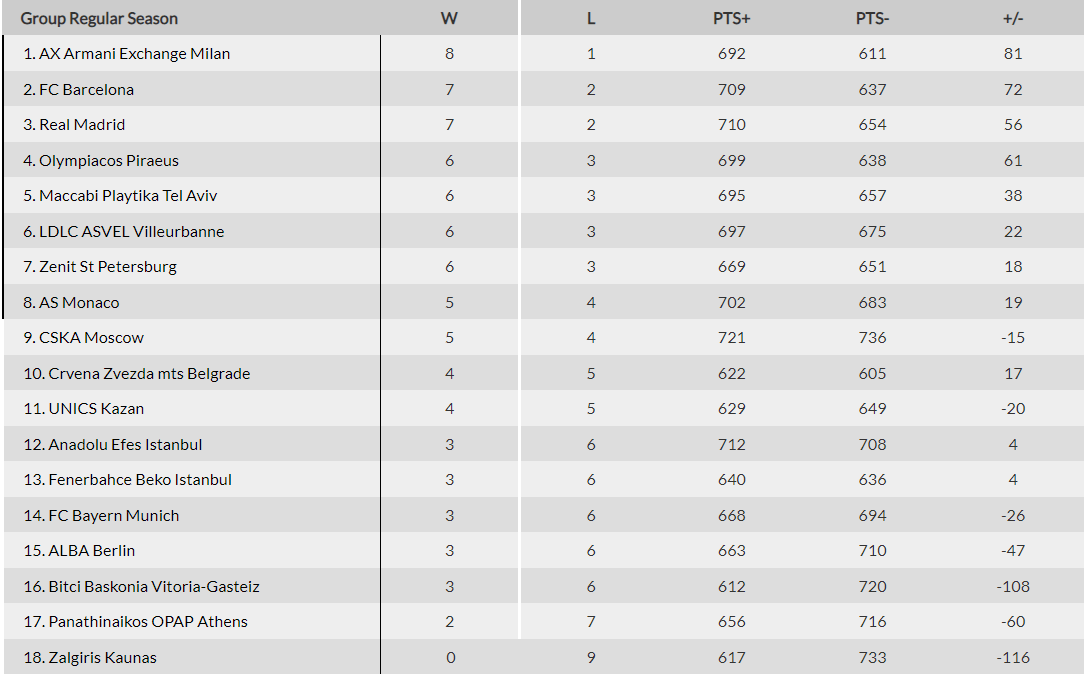This screenshot has width=1087, height=677.
Task: Click the PTS- column header
Action: [x=872, y=19]
